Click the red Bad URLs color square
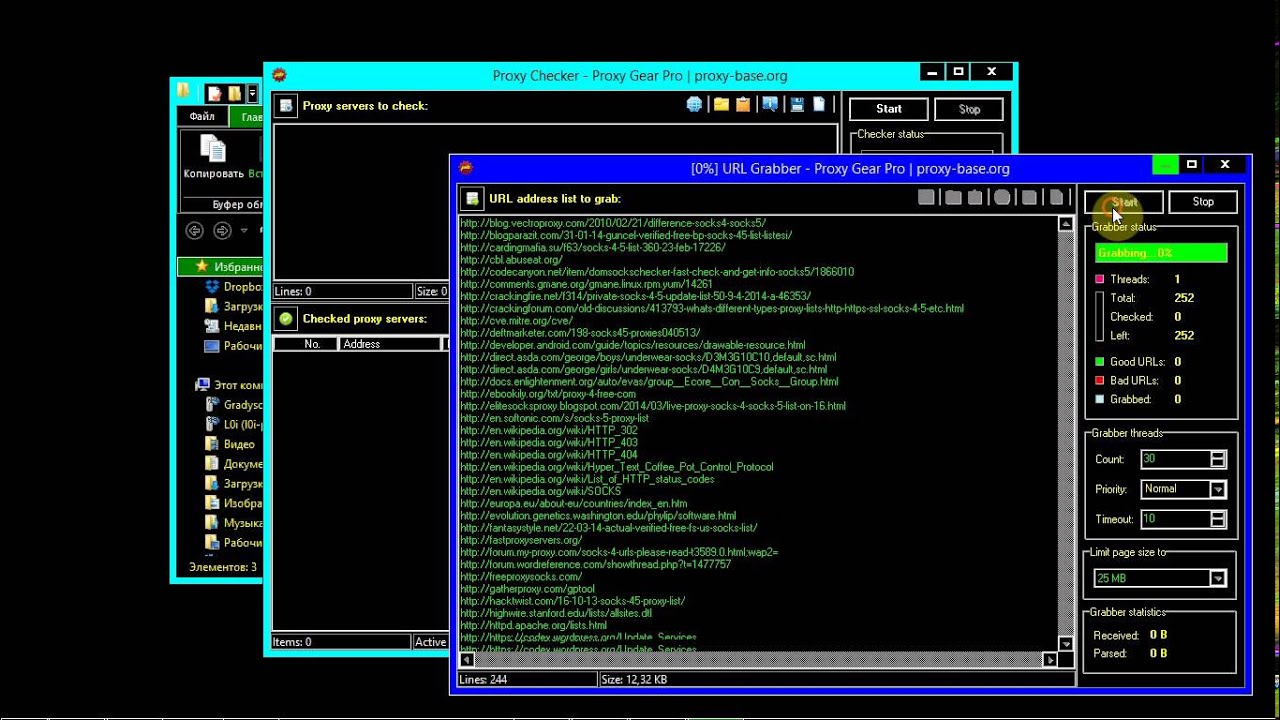The image size is (1280, 720). pos(1100,381)
